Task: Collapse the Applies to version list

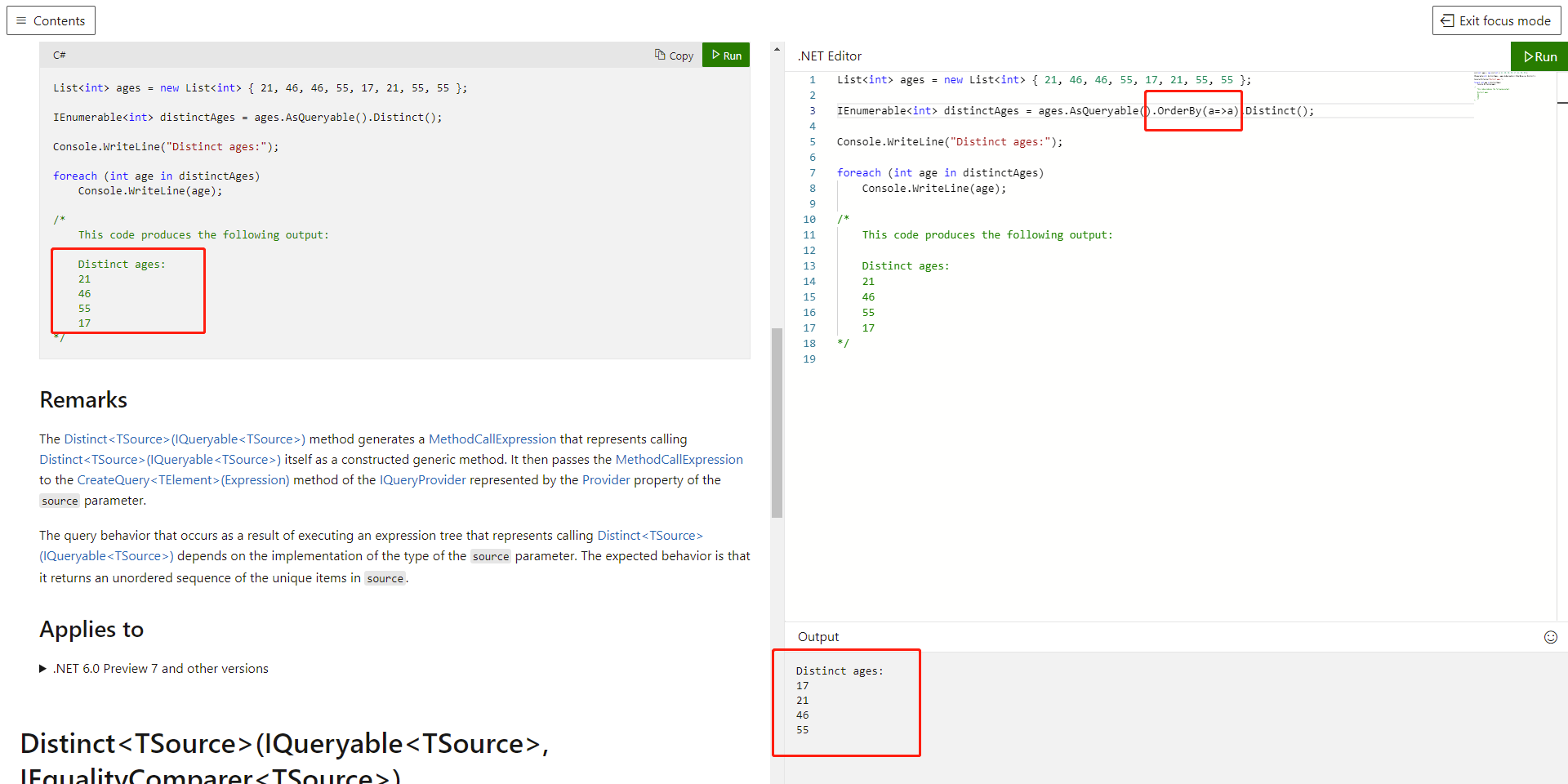Action: (42, 668)
